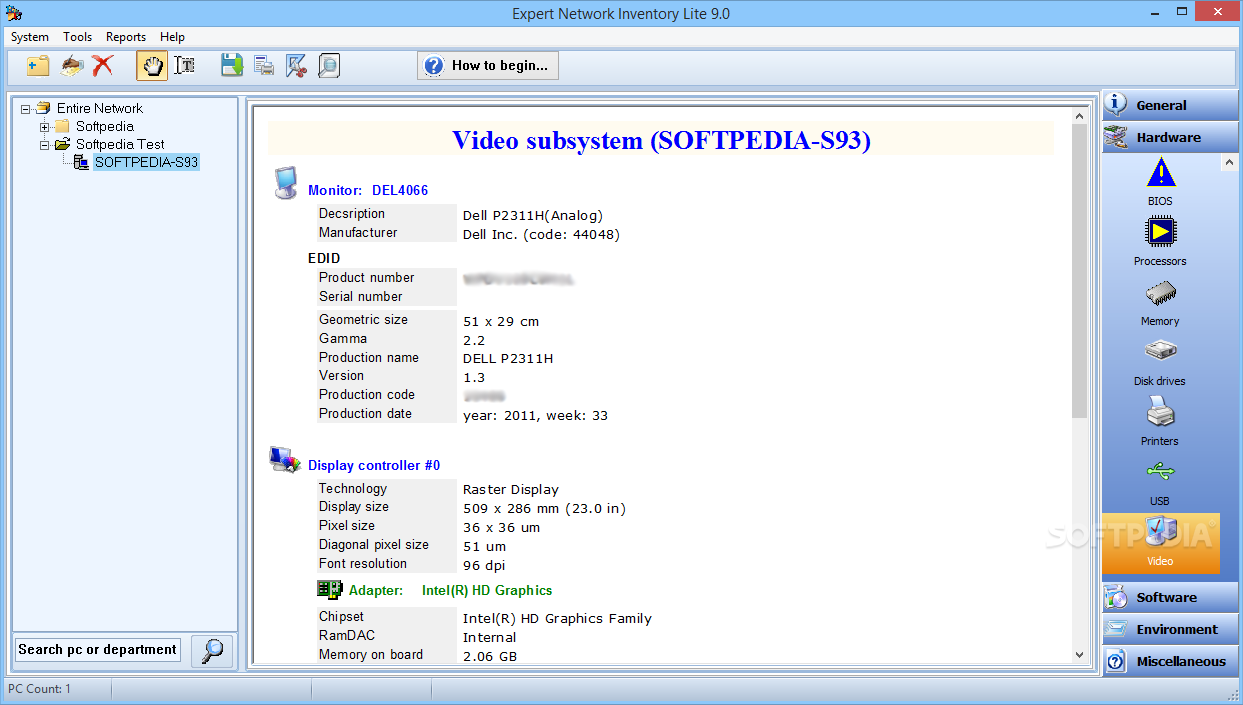Image resolution: width=1243 pixels, height=705 pixels.
Task: Click the Geometric size value 51 x 29 cm
Action: [501, 321]
